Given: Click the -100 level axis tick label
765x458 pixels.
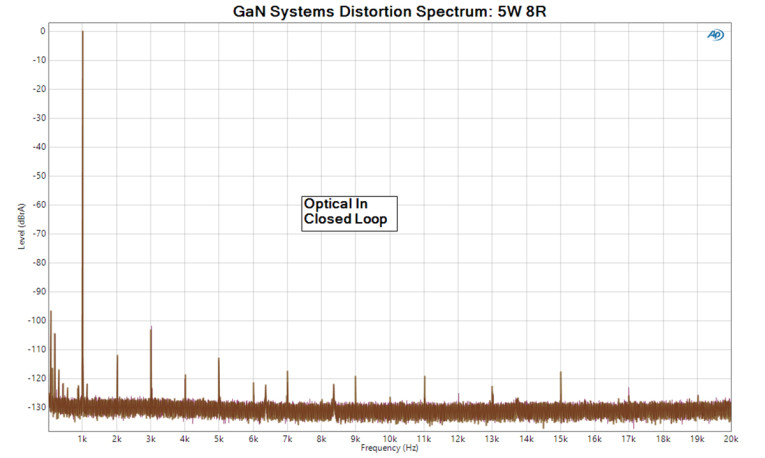Looking at the screenshot, I should (x=38, y=320).
